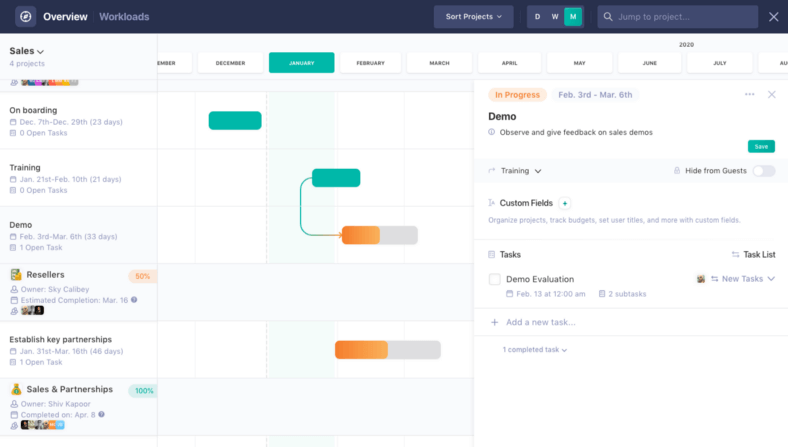Open the Demo Evaluation task
The image size is (788, 447).
click(x=540, y=279)
